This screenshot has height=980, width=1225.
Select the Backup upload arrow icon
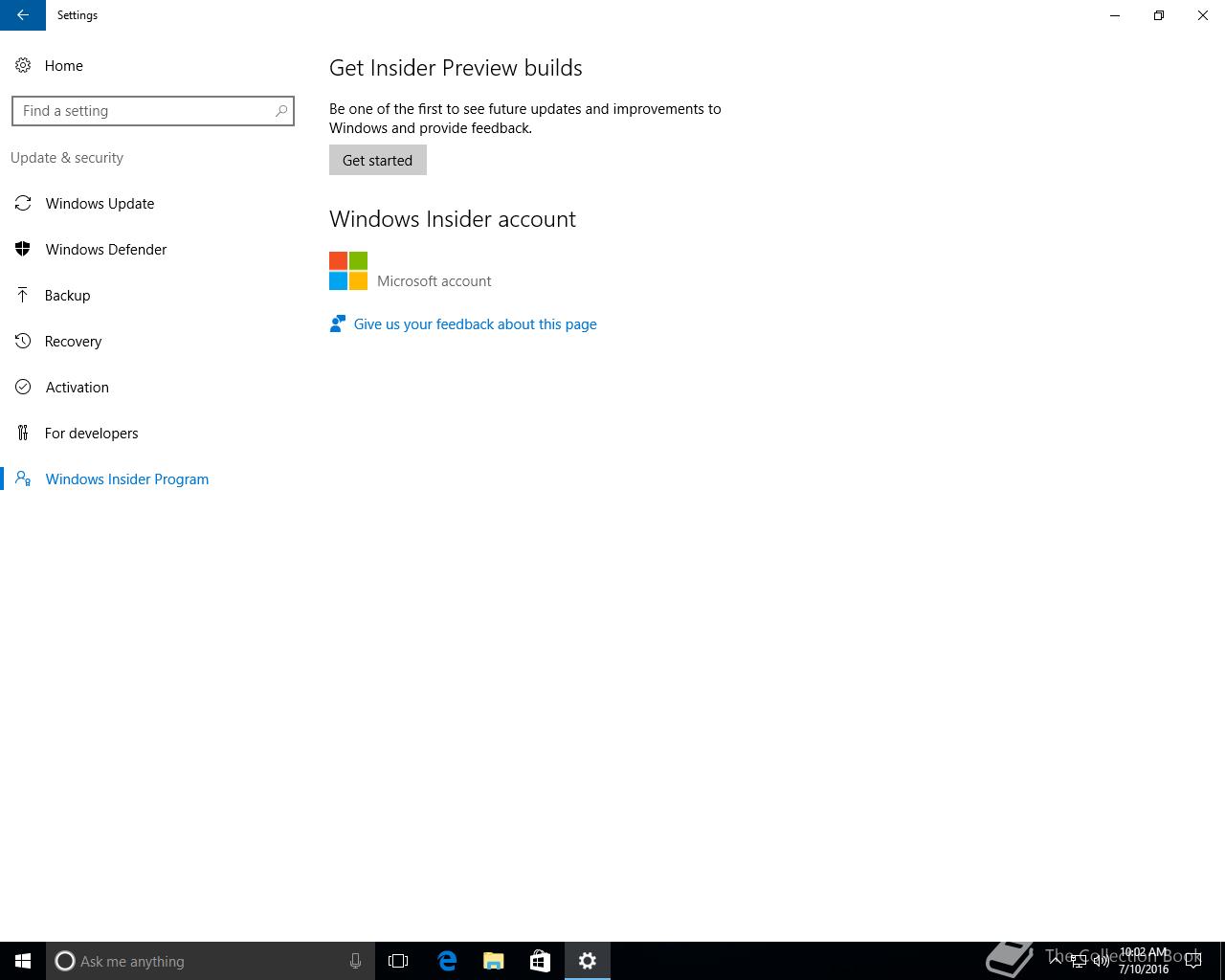click(x=23, y=296)
